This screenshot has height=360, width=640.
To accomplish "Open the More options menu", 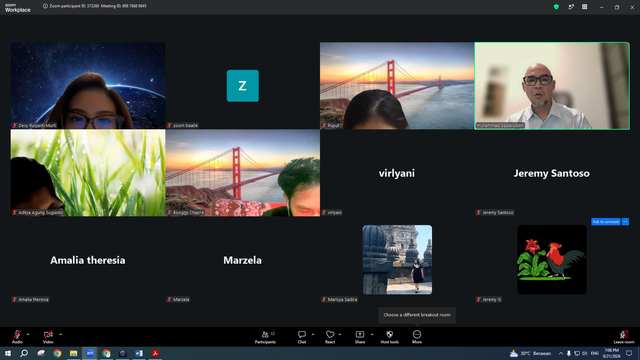I will (417, 337).
